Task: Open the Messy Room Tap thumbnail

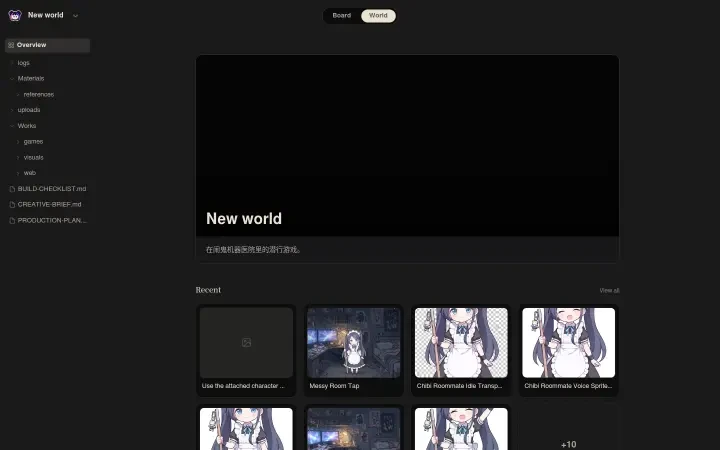Action: pos(354,343)
